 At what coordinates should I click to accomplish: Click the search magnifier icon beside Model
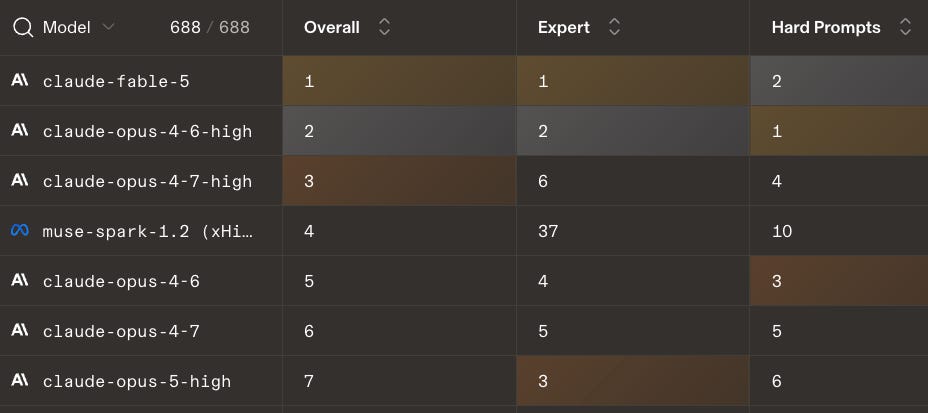pyautogui.click(x=22, y=27)
